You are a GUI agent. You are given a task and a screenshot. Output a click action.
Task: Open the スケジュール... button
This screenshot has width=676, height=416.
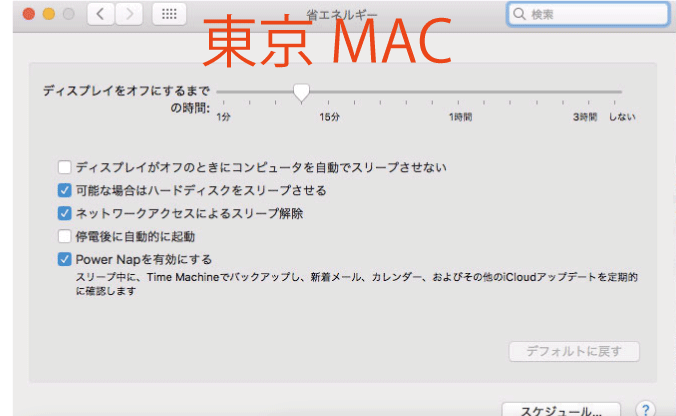561,410
